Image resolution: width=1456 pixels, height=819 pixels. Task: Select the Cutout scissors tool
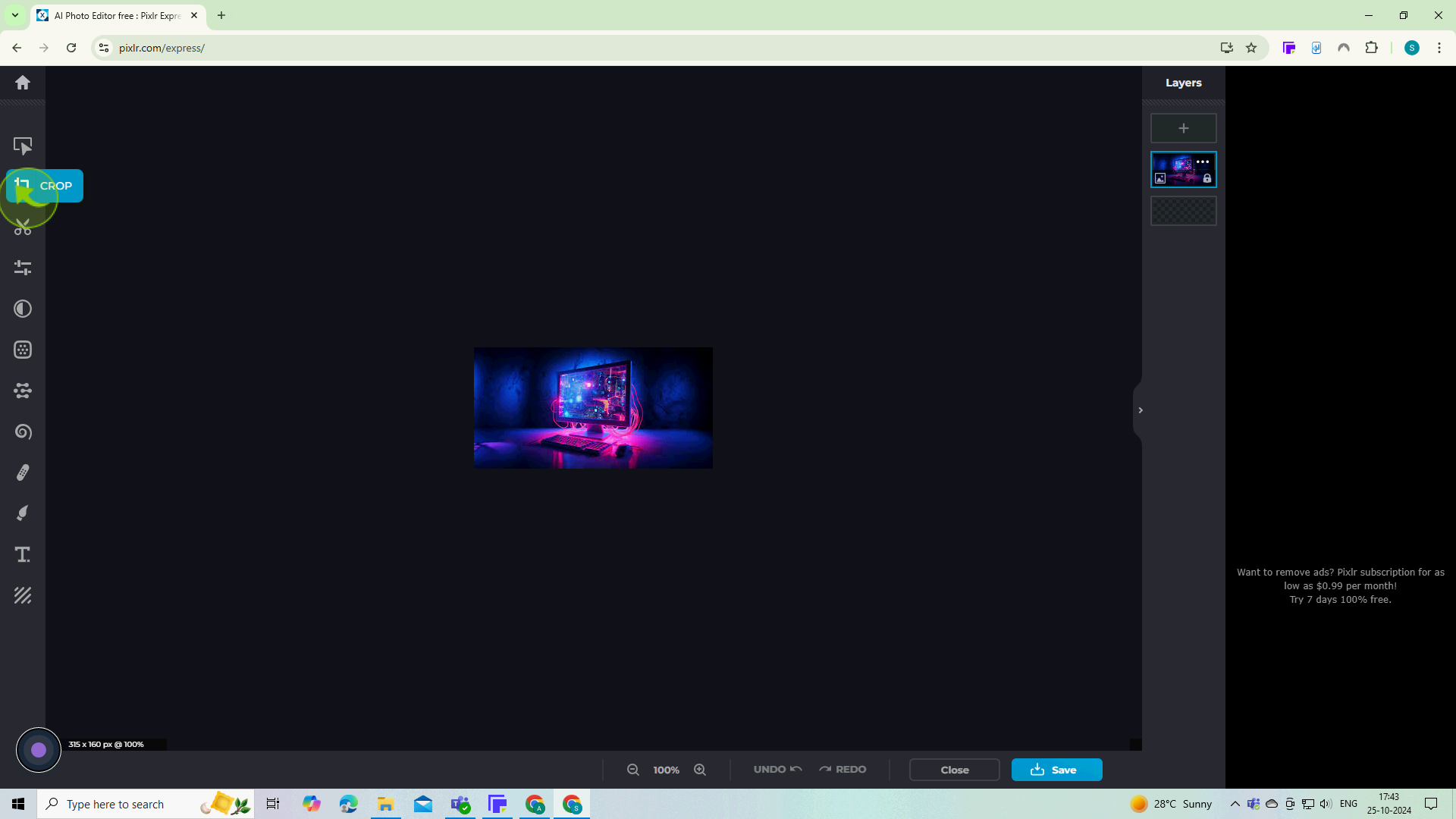[x=23, y=227]
